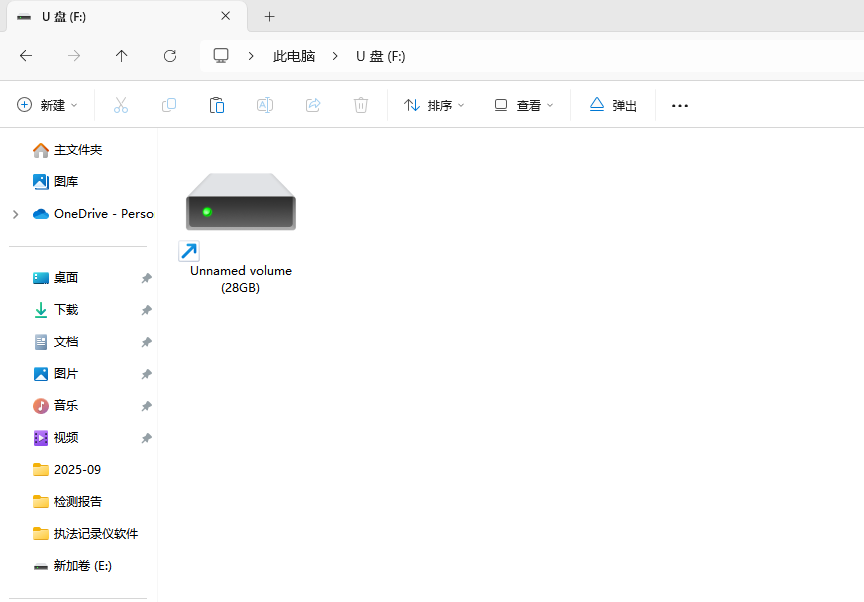Select the Unnamed volume (28GB) shortcut

[x=241, y=230]
